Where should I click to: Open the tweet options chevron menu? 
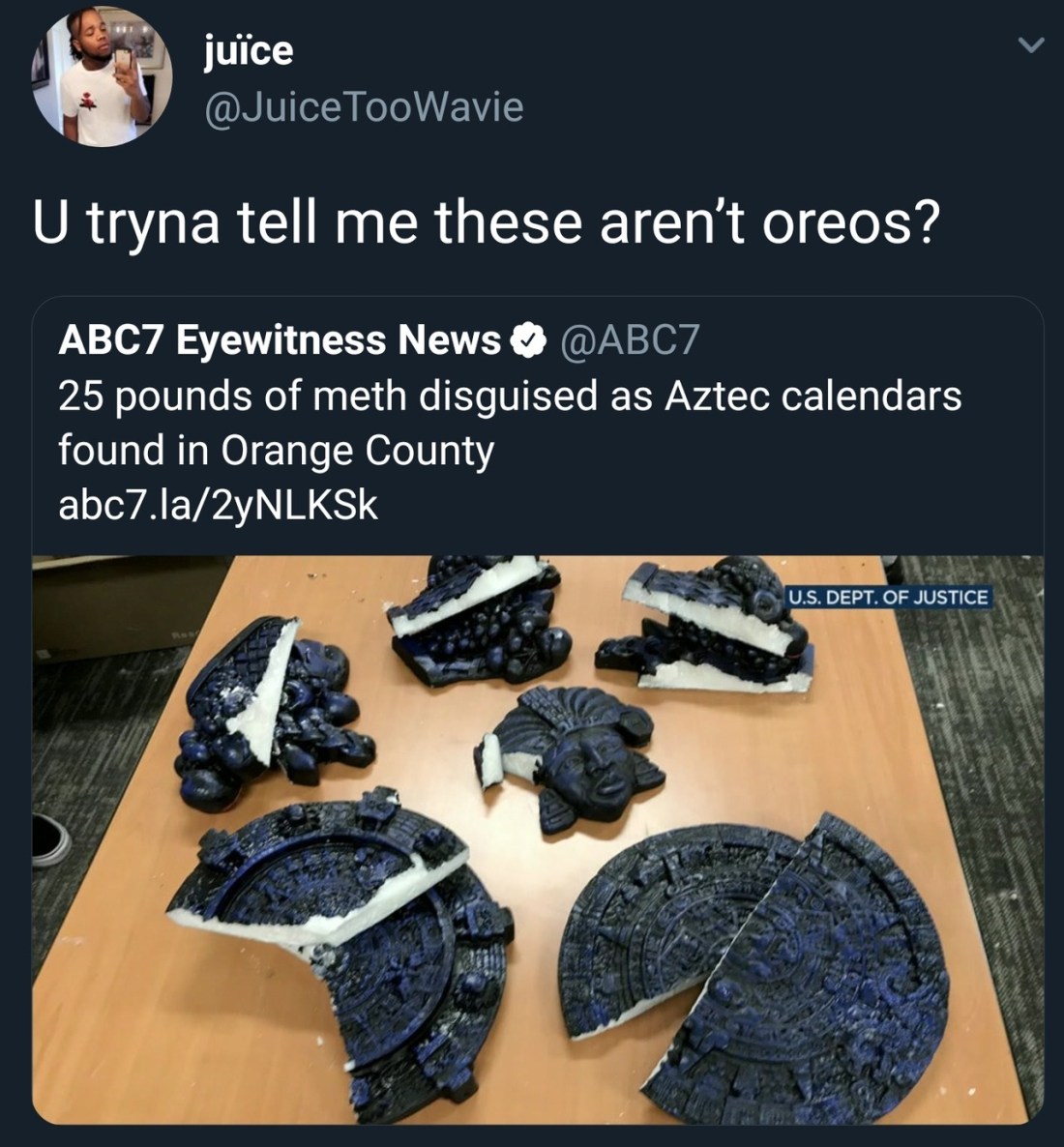(1031, 45)
